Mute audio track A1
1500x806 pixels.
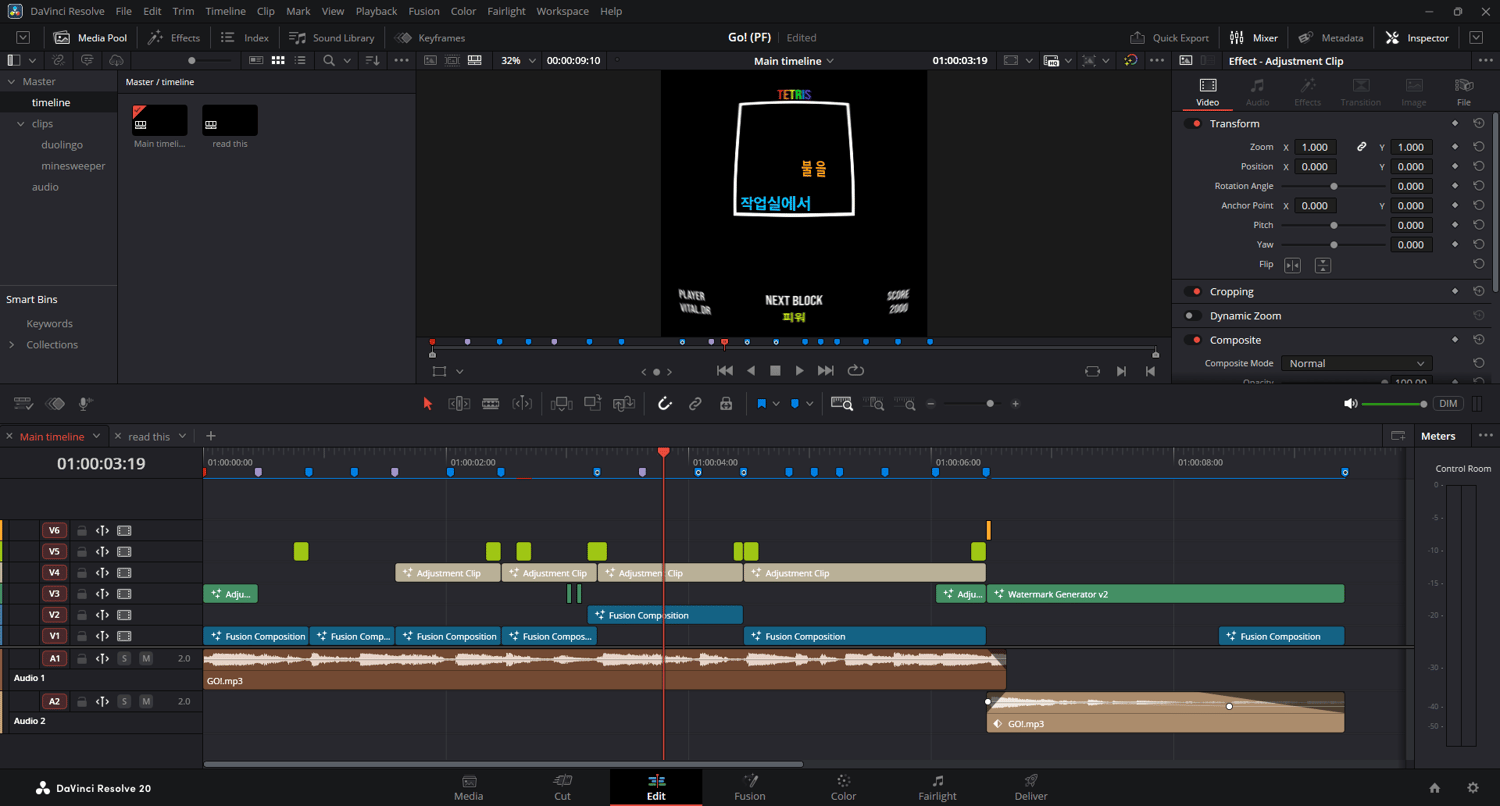pos(146,659)
